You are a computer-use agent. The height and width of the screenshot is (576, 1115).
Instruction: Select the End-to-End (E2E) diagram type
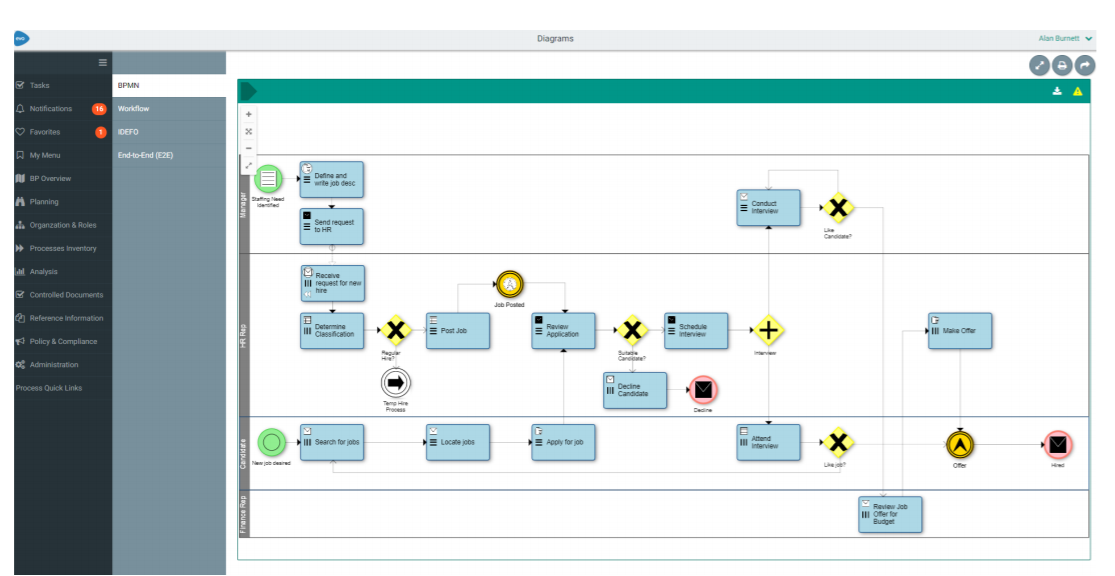pyautogui.click(x=169, y=155)
